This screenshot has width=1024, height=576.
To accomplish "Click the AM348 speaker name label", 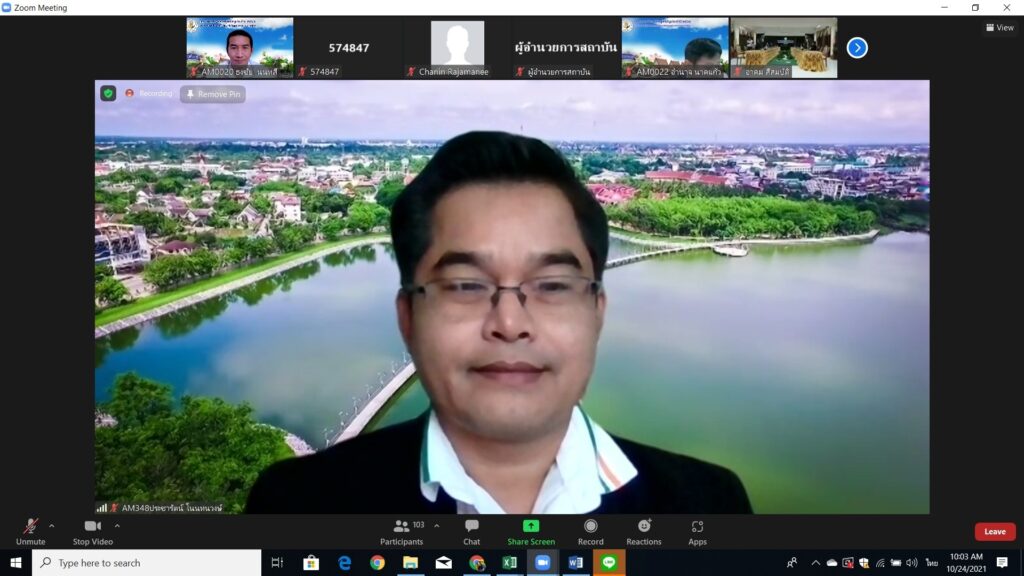I will pos(172,507).
